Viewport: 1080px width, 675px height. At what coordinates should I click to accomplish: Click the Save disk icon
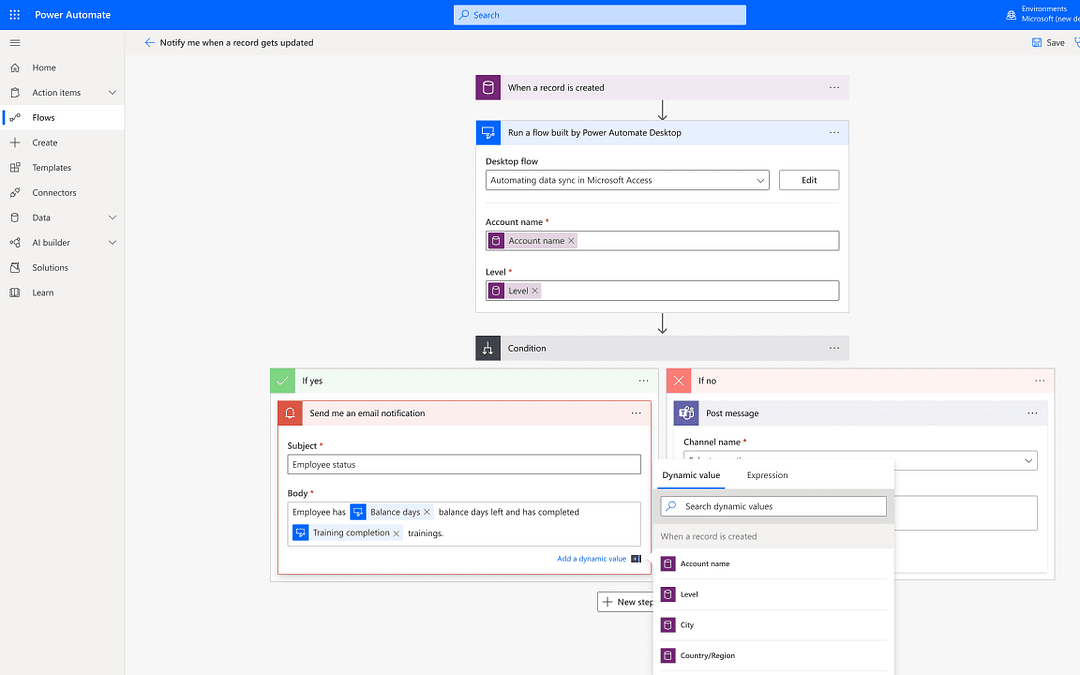(x=1037, y=43)
